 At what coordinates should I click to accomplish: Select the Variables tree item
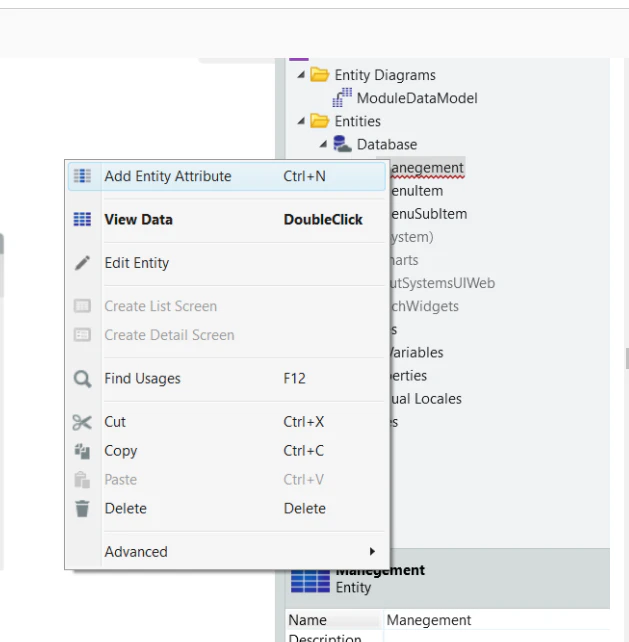coord(416,353)
